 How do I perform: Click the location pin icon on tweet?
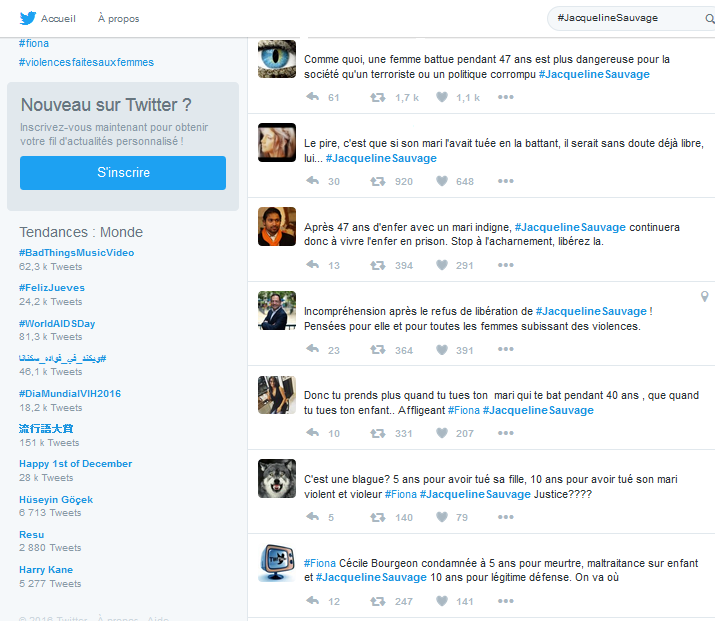(x=704, y=297)
